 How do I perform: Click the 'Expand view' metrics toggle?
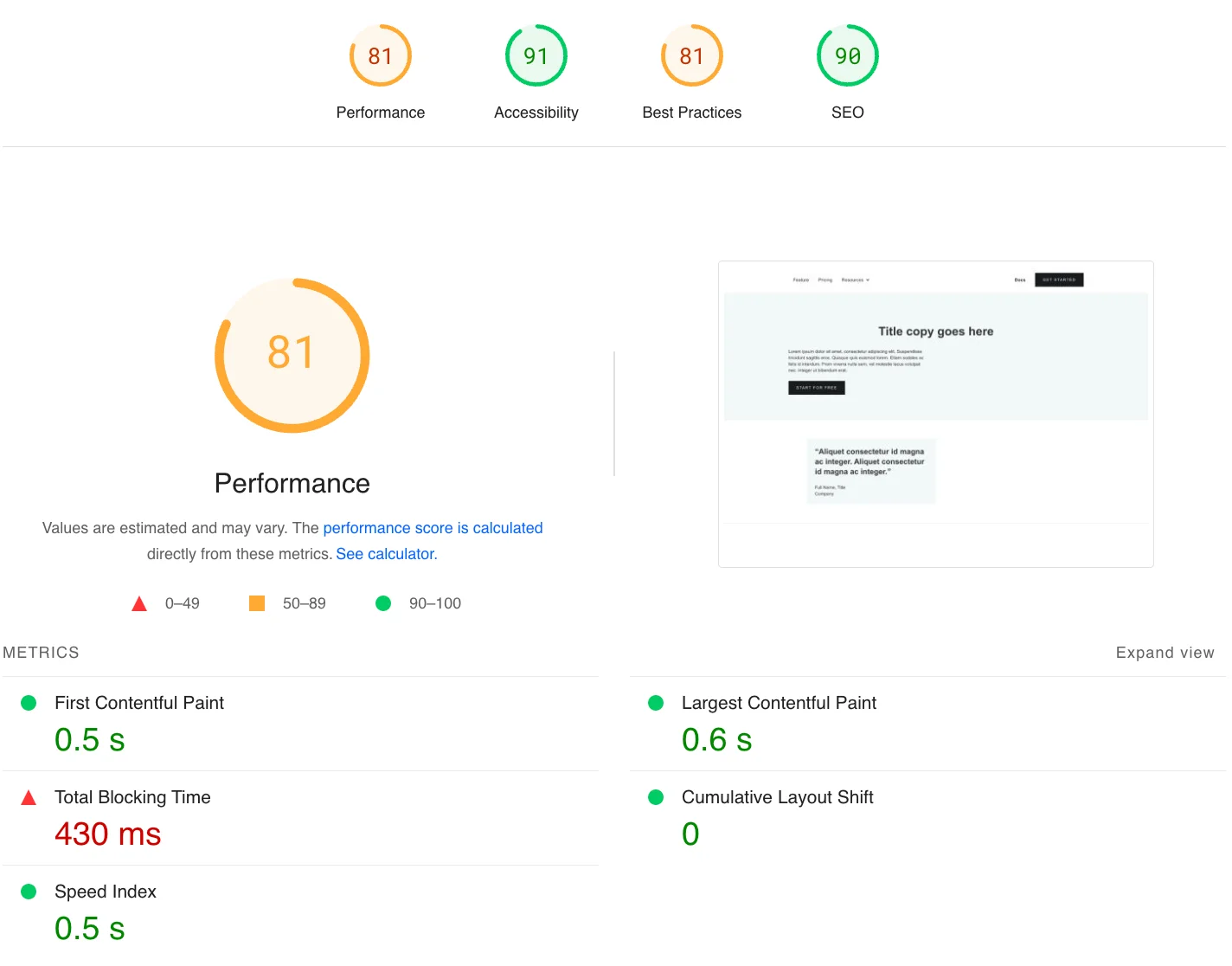1165,653
